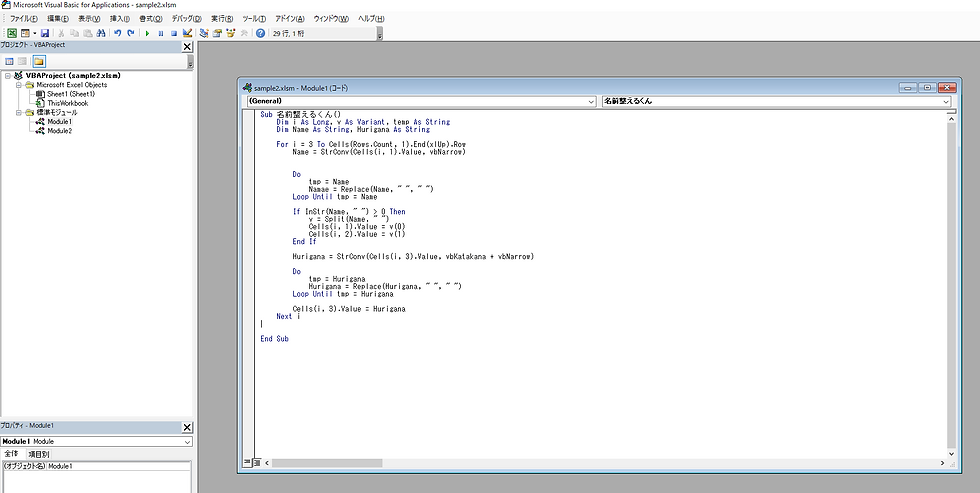The image size is (980, 493).
Task: Switch to the 全体 properties tab
Action: 11,454
